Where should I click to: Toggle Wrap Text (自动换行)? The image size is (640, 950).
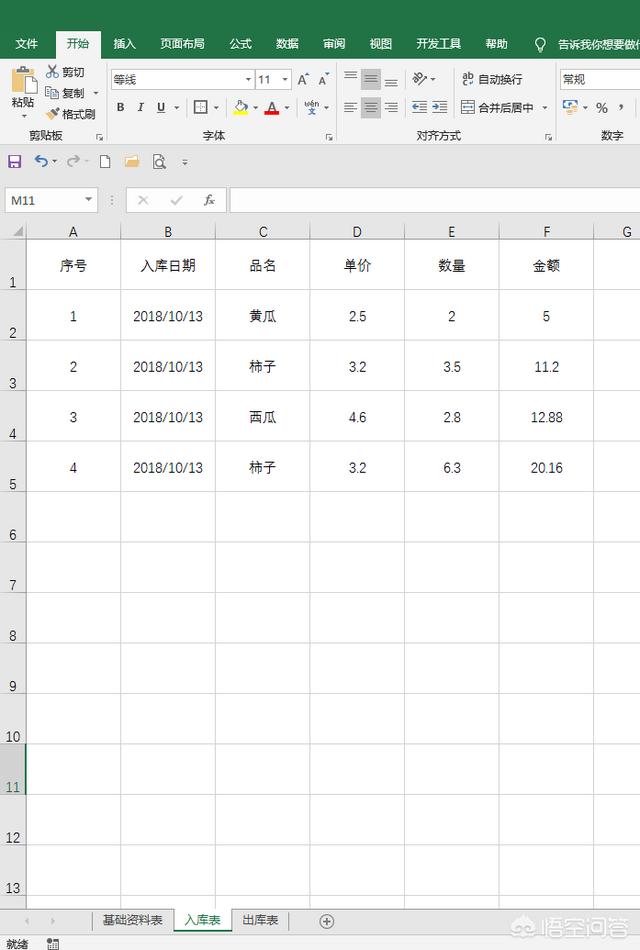492,79
